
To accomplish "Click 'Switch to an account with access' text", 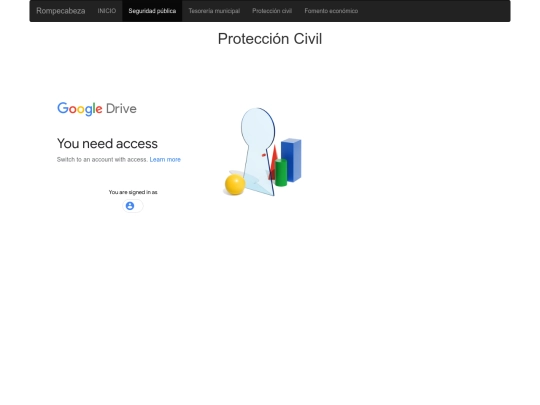I will 102,159.
